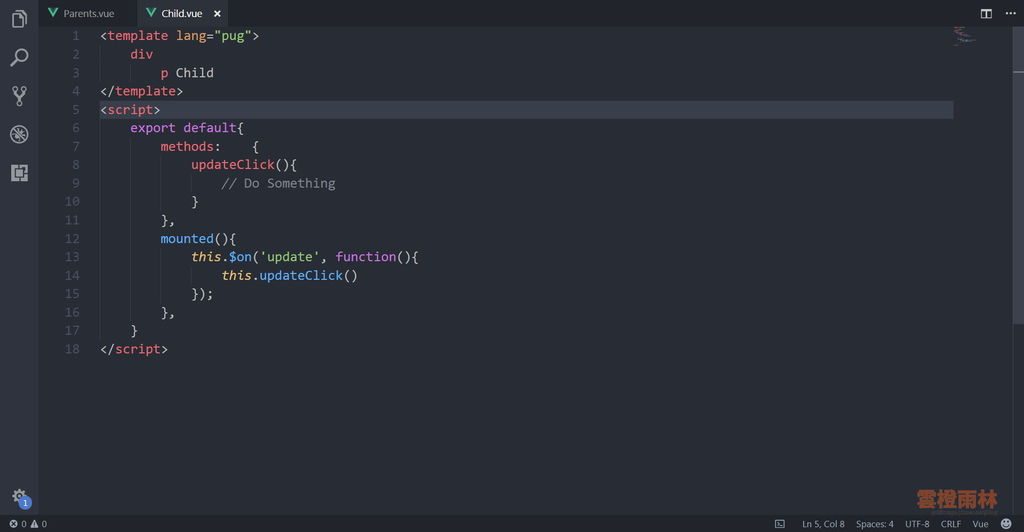Click the closing "</script>" tag
Image resolution: width=1024 pixels, height=532 pixels.
point(134,349)
